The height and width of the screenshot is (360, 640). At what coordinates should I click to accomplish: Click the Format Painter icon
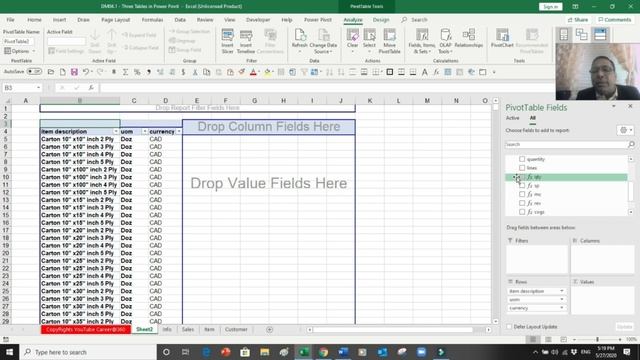coord(242,72)
